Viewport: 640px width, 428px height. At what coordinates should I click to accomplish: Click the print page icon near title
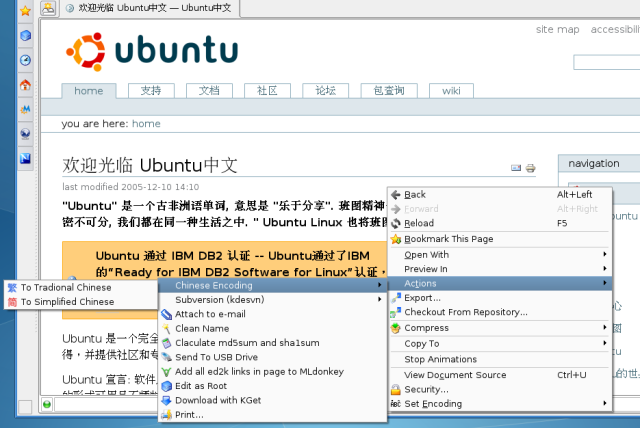530,168
